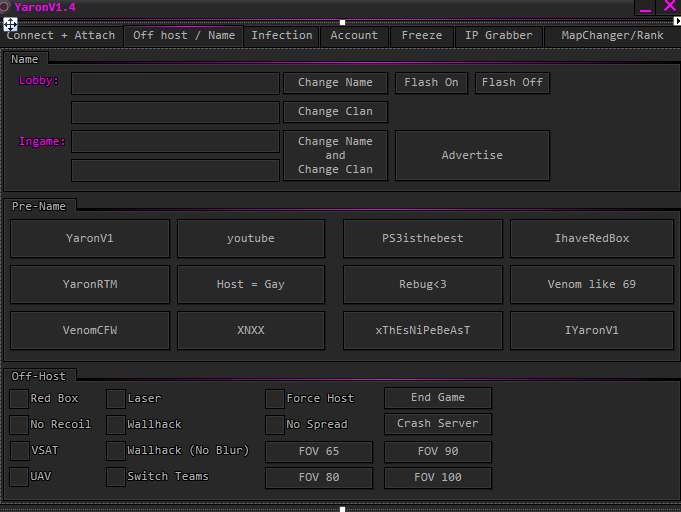Toggle the No Recoil checkbox
Screen dimensions: 681x512
click(19, 425)
